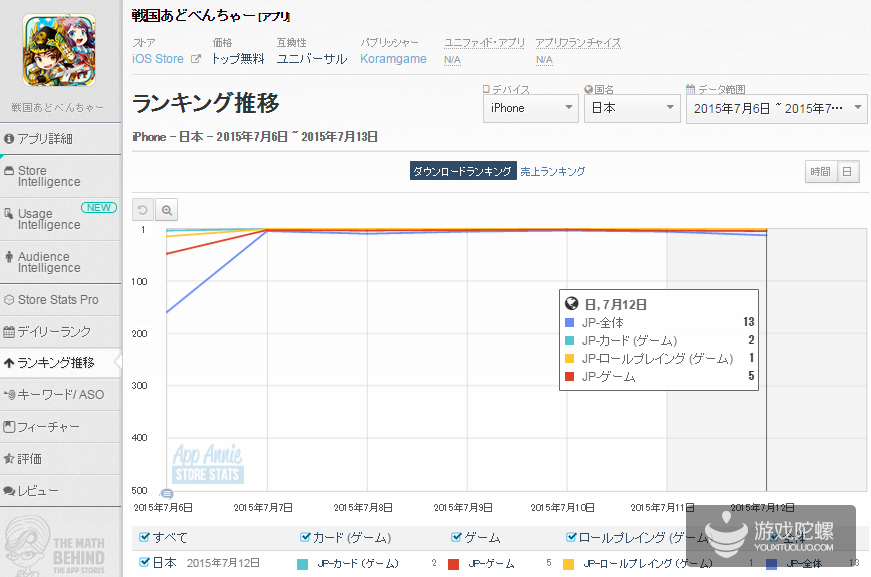Click the 戦国あどべんちゃー app icon thumbnail
The width and height of the screenshot is (871, 577).
pos(59,49)
